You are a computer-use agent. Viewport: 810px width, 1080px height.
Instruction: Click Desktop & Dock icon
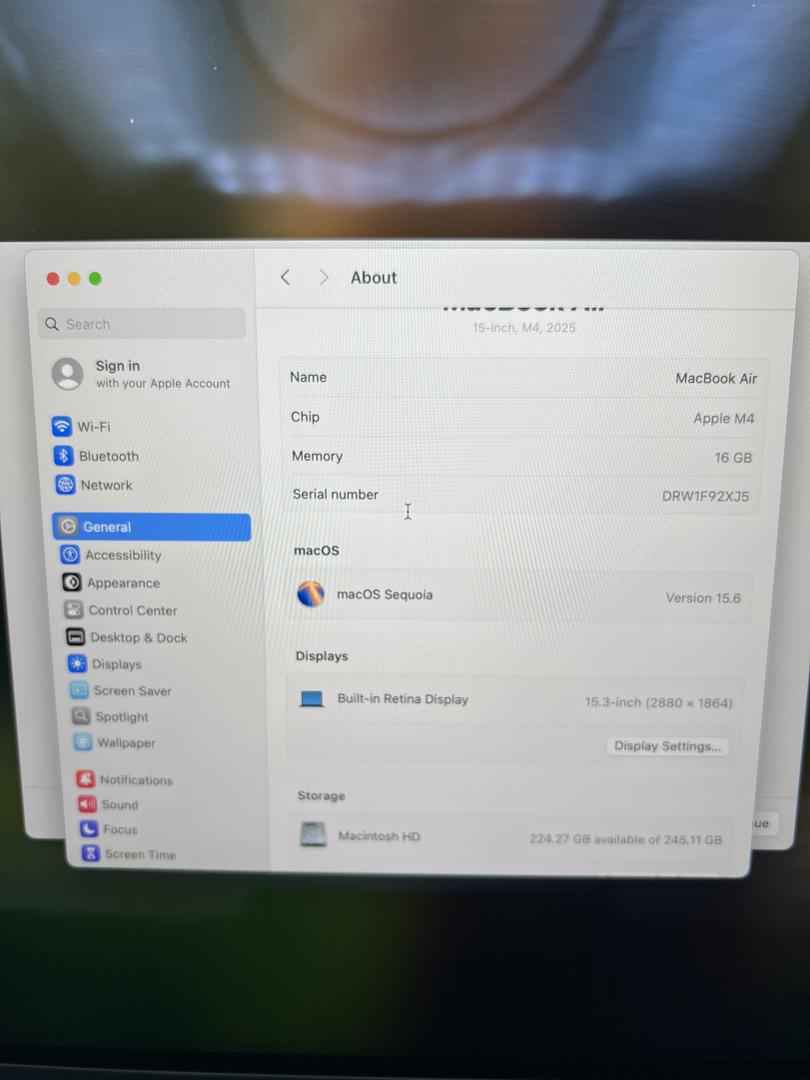(x=75, y=637)
